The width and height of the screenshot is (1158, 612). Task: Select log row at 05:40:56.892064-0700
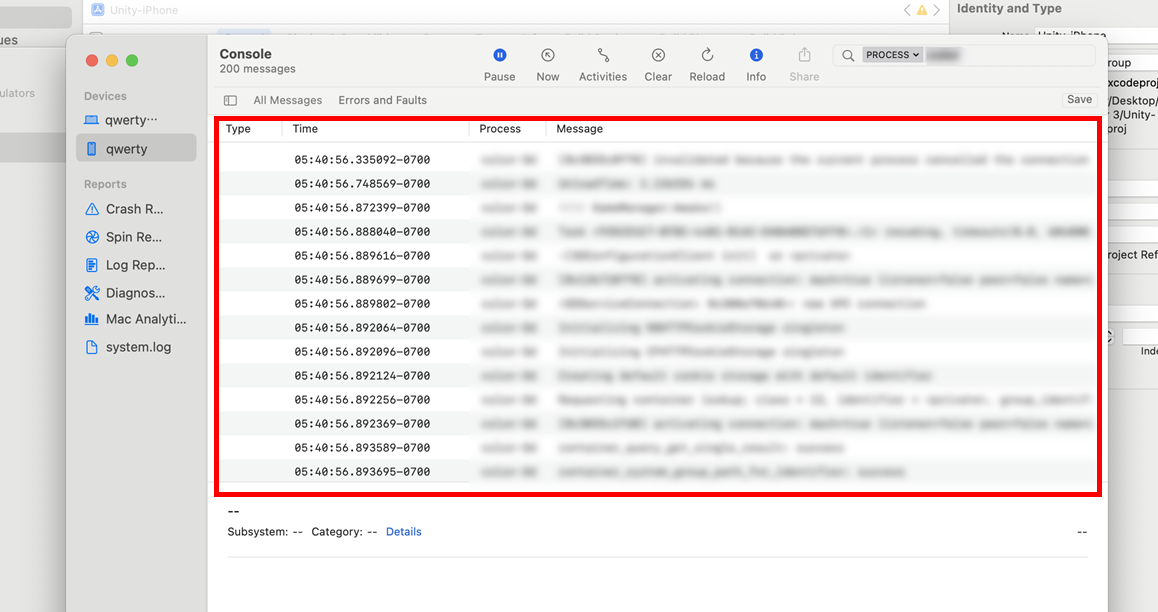657,328
